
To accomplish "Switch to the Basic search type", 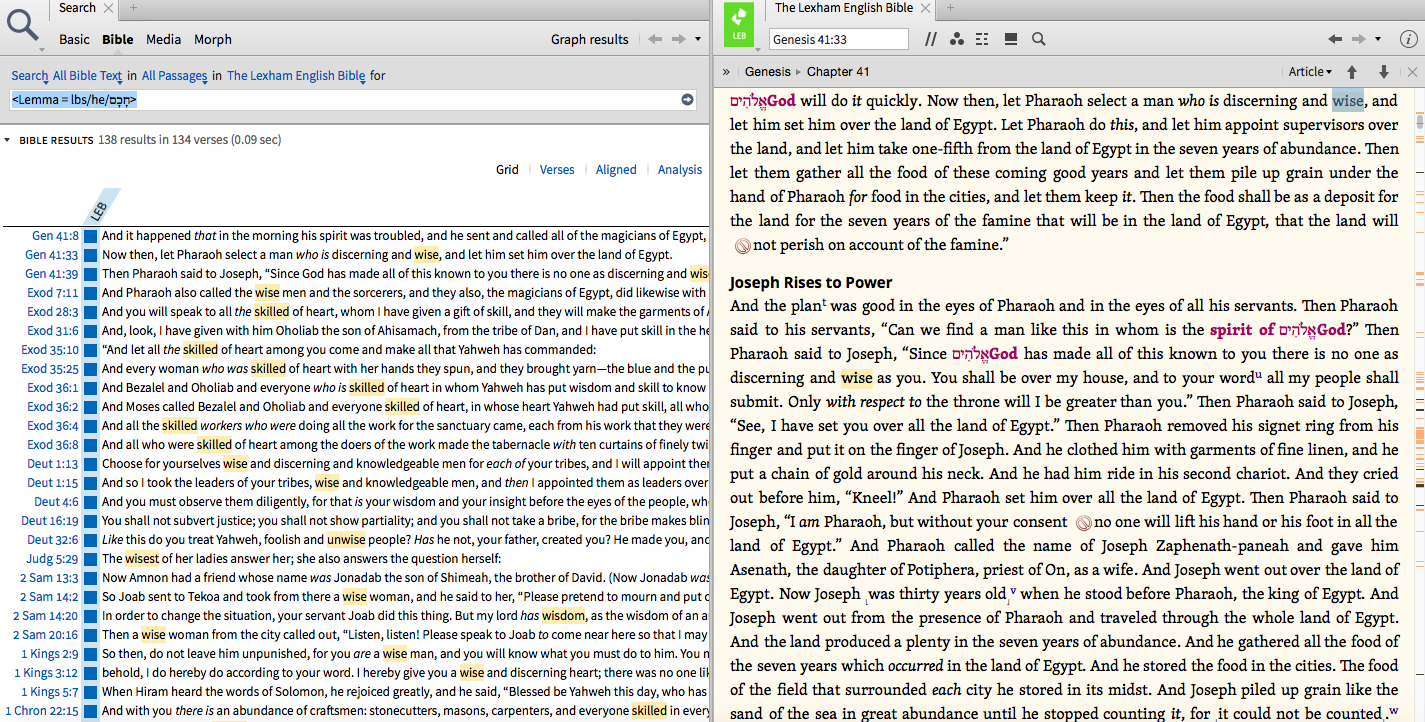I will point(74,40).
